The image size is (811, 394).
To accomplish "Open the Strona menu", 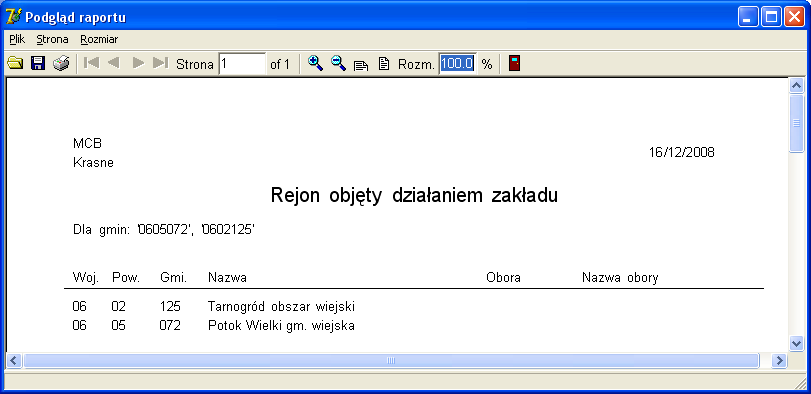I will (52, 39).
